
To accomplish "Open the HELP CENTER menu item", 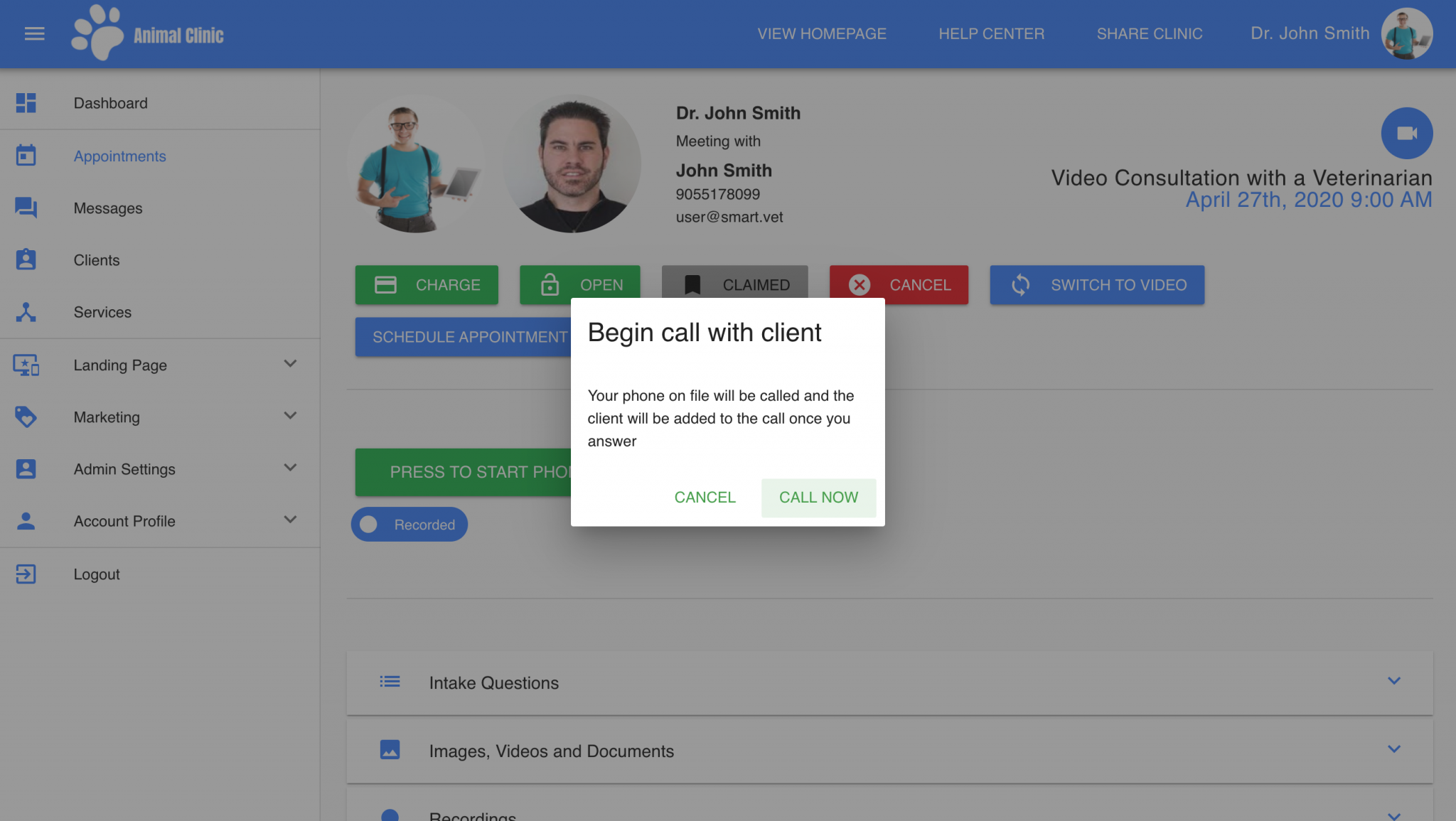I will [992, 33].
